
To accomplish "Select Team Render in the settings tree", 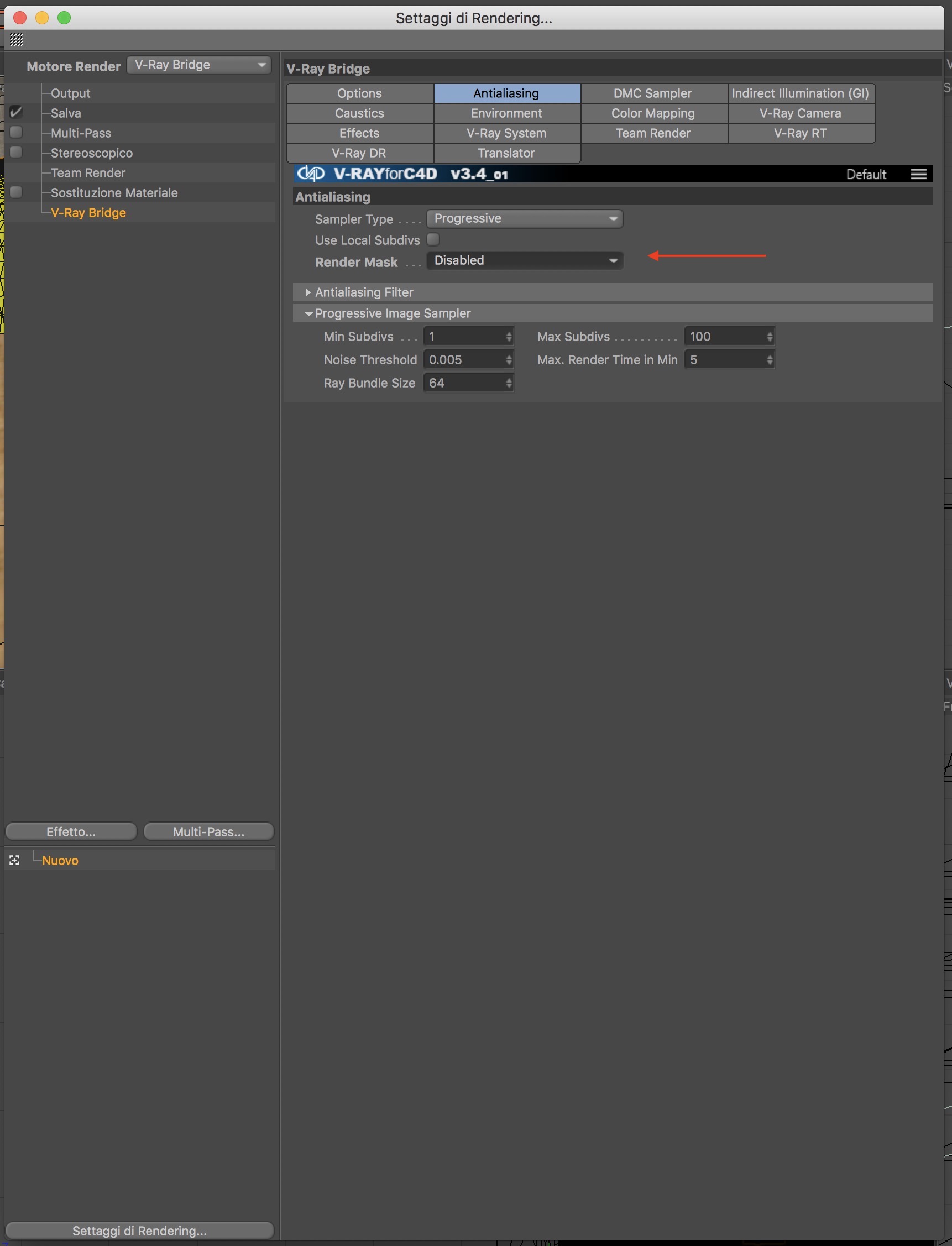I will coord(88,172).
